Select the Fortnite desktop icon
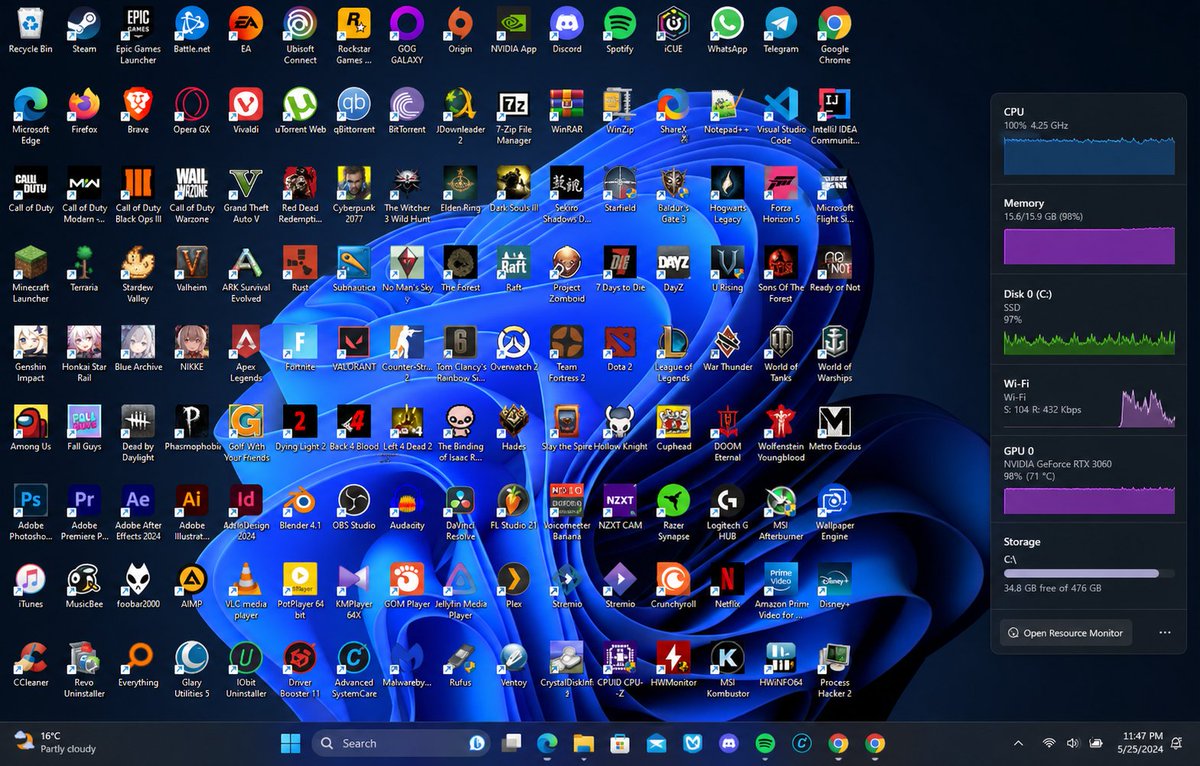The height and width of the screenshot is (766, 1200). pos(300,348)
